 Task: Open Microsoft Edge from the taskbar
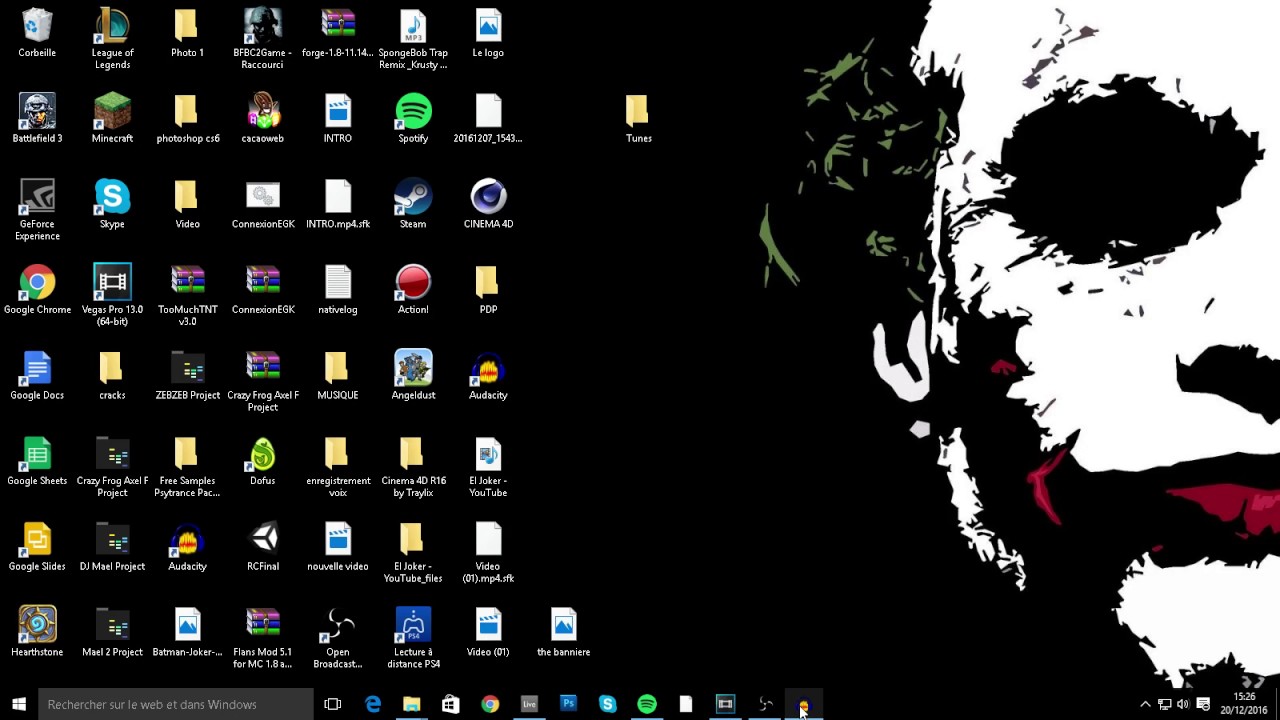point(373,704)
